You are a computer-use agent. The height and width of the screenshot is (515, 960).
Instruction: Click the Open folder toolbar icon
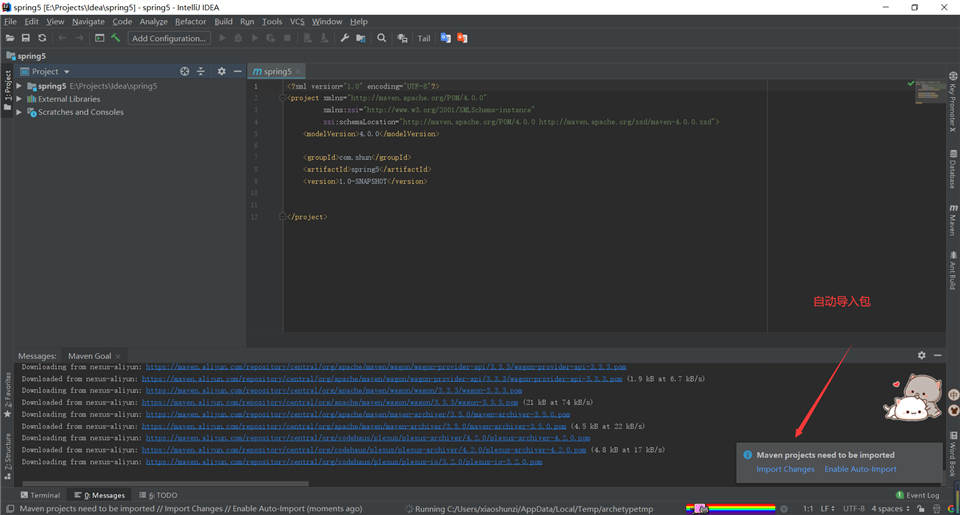[x=10, y=38]
